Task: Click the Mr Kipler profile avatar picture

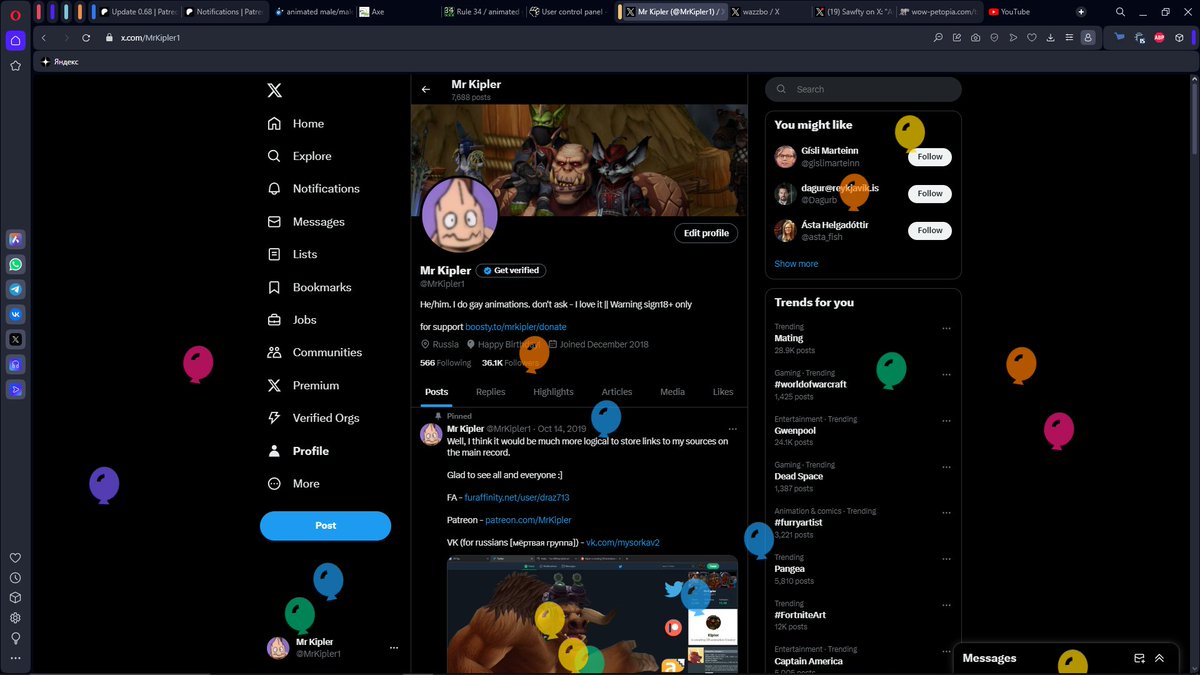Action: click(459, 215)
